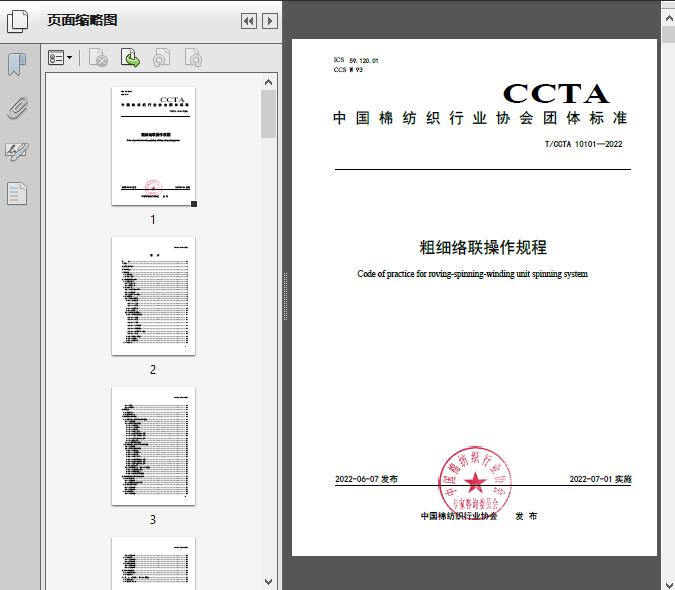Click the page number label 1
Viewport: 675px width, 590px height.
tap(153, 219)
